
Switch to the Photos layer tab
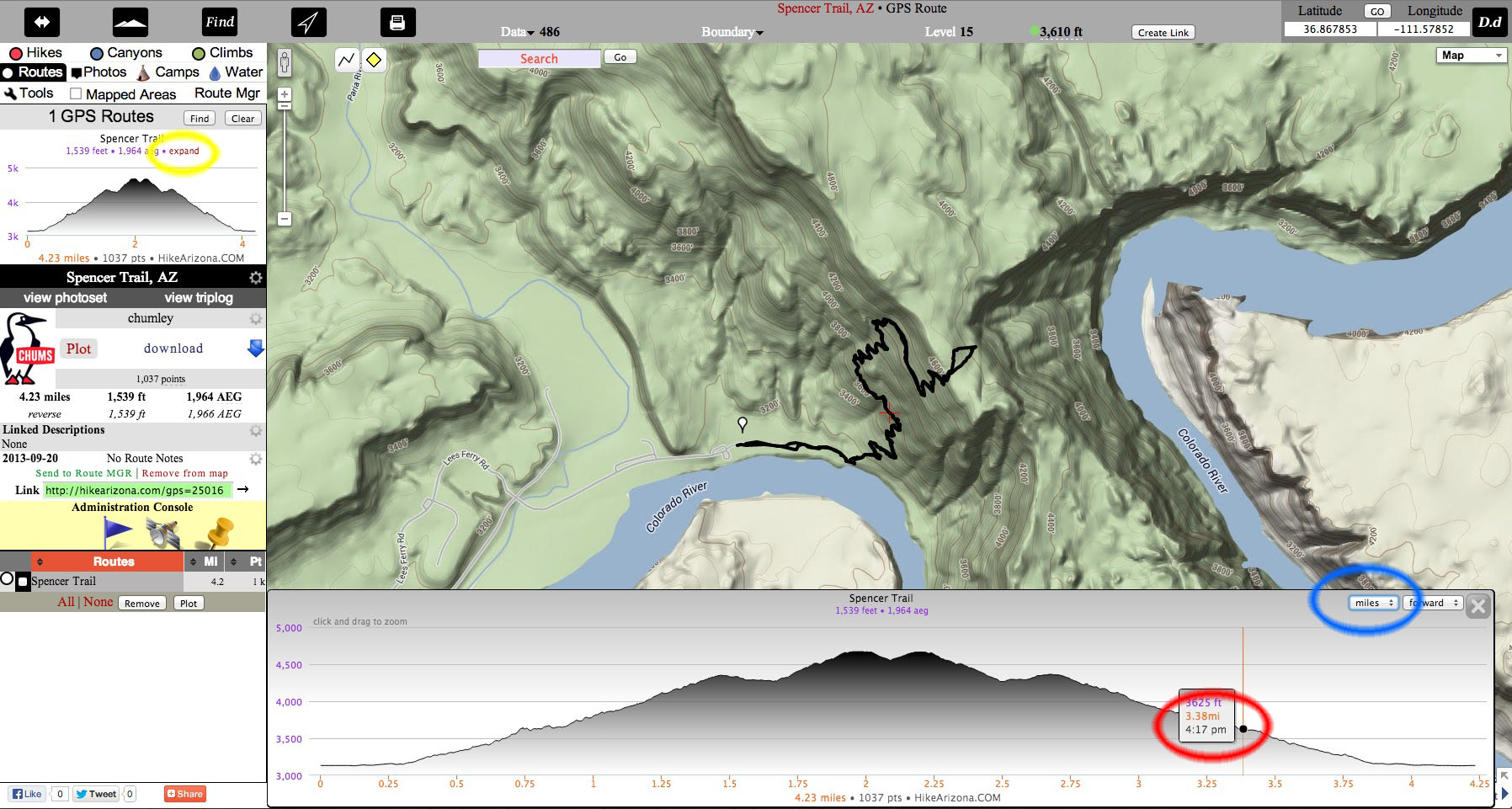pos(98,72)
